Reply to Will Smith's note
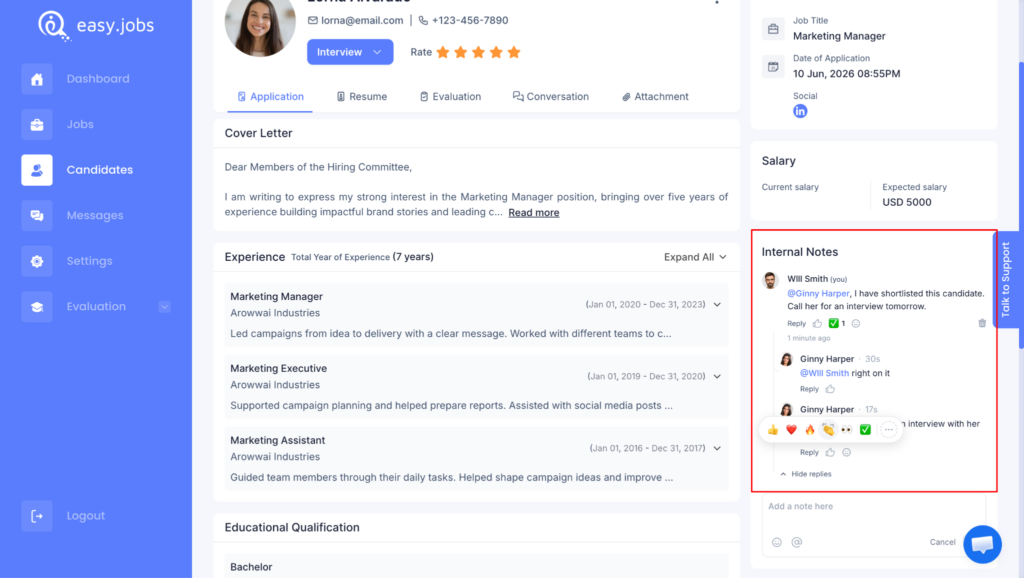1024x578 pixels. tap(796, 323)
